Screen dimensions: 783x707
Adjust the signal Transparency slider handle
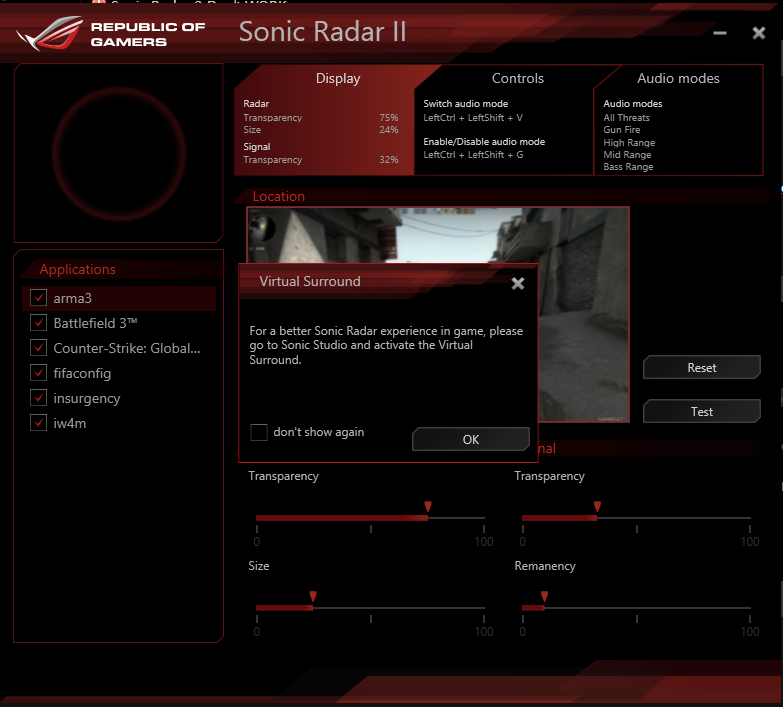tap(597, 507)
